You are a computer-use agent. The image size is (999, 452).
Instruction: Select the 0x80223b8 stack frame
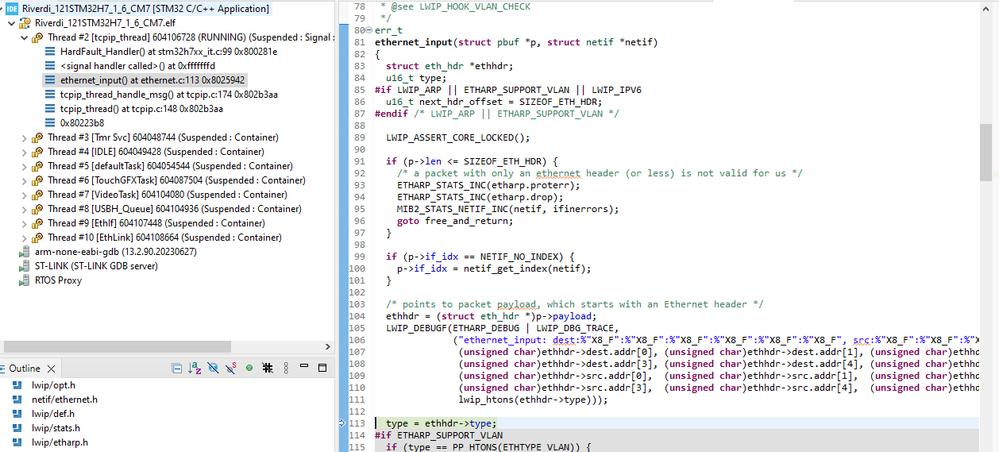pos(82,123)
